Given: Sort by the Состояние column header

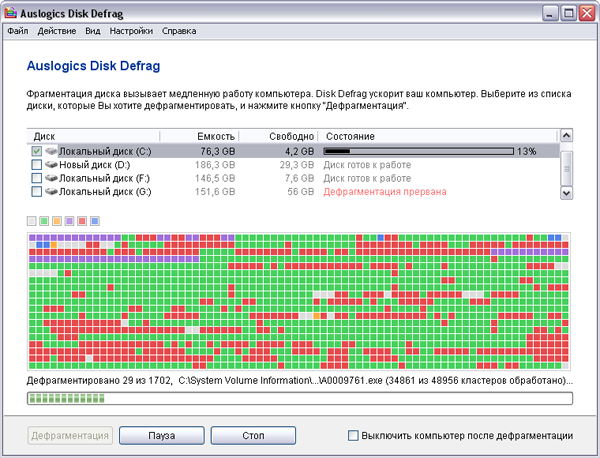Looking at the screenshot, I should (438, 136).
